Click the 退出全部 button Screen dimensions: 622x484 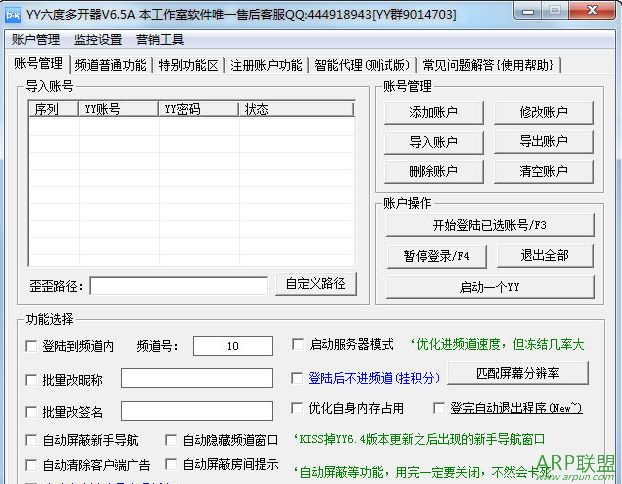(x=545, y=255)
